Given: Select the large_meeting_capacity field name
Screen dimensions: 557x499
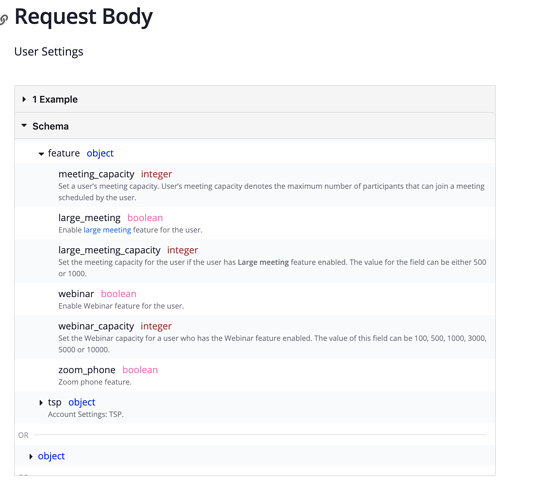Looking at the screenshot, I should [x=109, y=250].
